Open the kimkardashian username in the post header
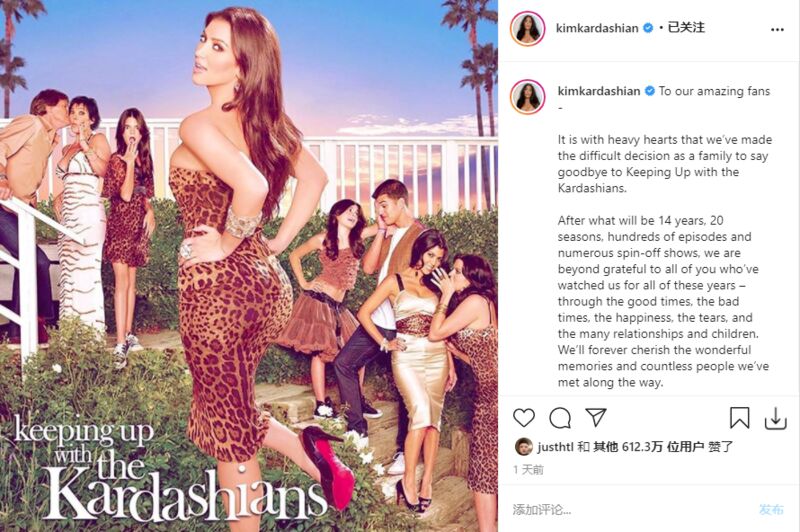The height and width of the screenshot is (532, 800). pos(597,28)
